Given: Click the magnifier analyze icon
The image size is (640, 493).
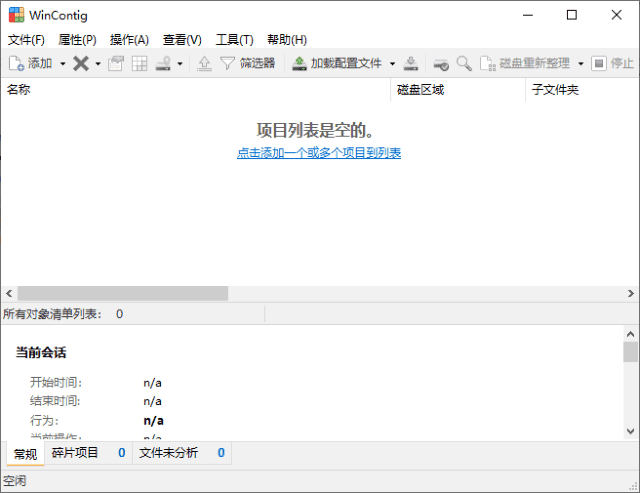Looking at the screenshot, I should [464, 63].
